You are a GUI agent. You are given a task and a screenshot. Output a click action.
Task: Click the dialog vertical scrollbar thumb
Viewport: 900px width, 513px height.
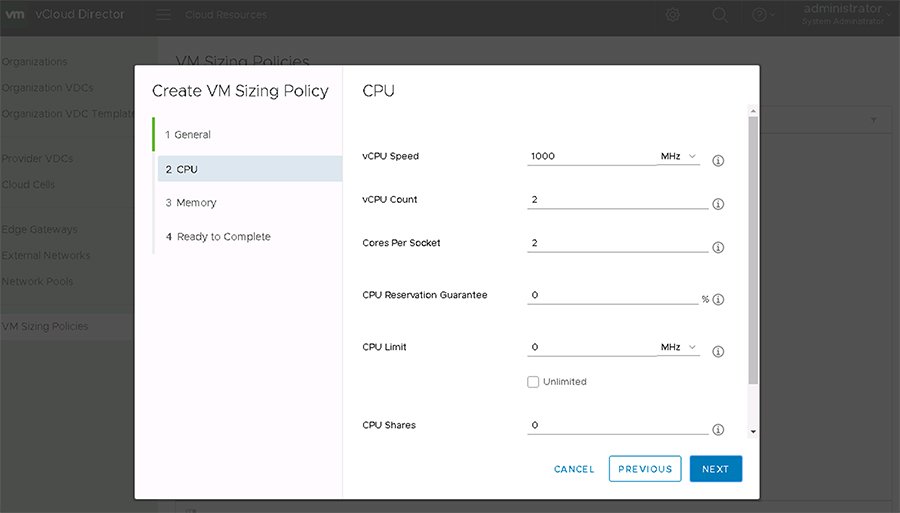tap(753, 250)
